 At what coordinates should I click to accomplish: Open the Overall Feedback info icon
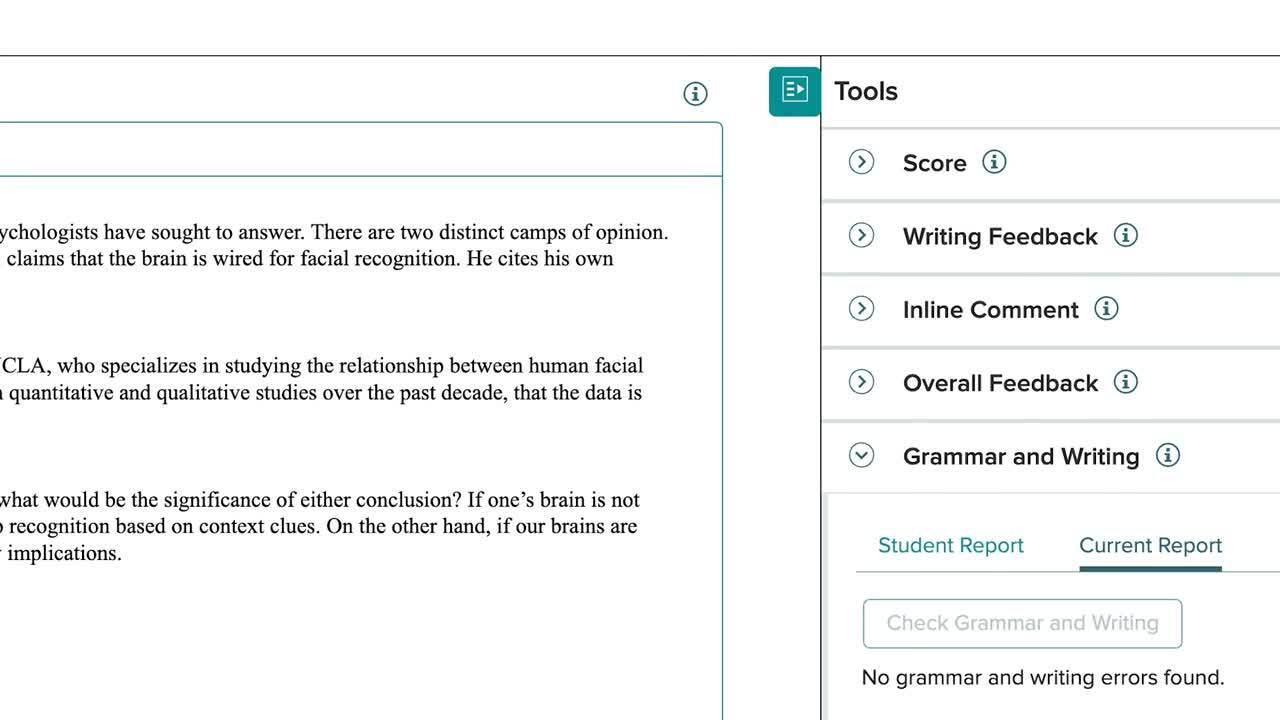tap(1125, 382)
